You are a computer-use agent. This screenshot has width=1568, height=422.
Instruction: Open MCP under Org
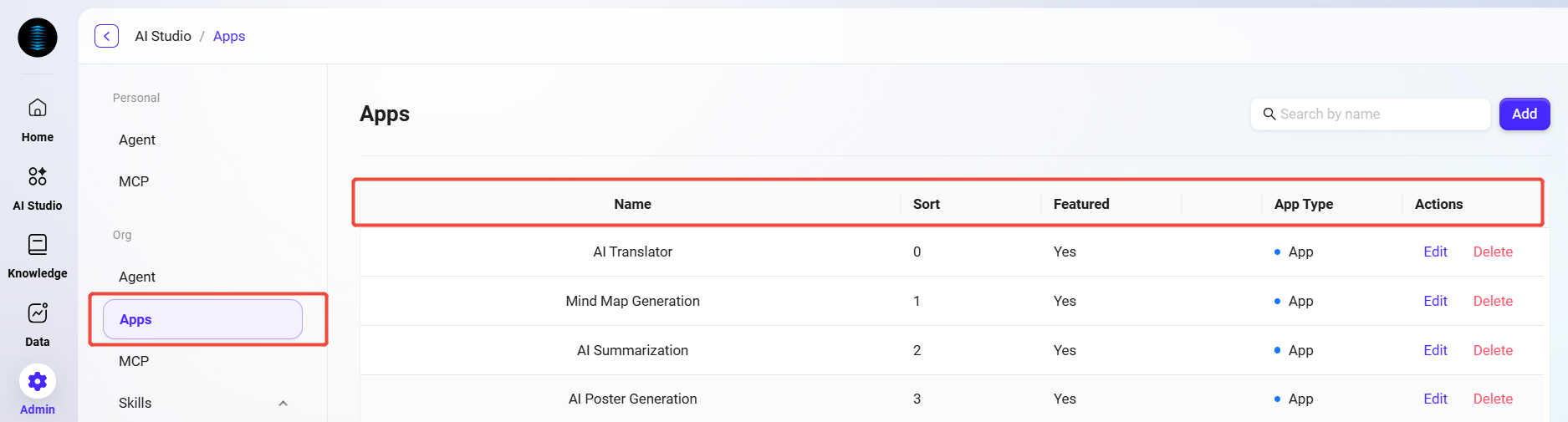(x=134, y=361)
